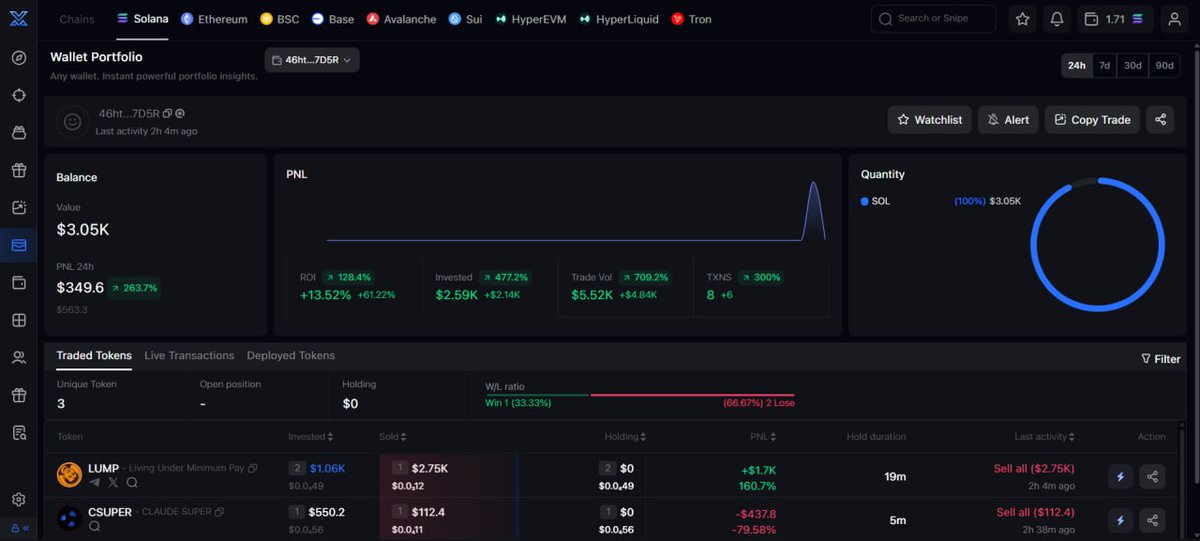Sort table by Last activity column

[x=1045, y=436]
